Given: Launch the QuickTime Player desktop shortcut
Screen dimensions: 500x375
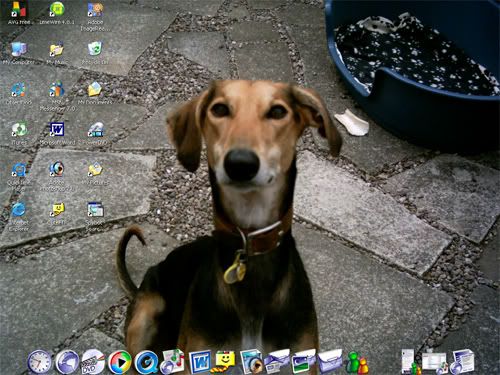Looking at the screenshot, I should tap(19, 176).
